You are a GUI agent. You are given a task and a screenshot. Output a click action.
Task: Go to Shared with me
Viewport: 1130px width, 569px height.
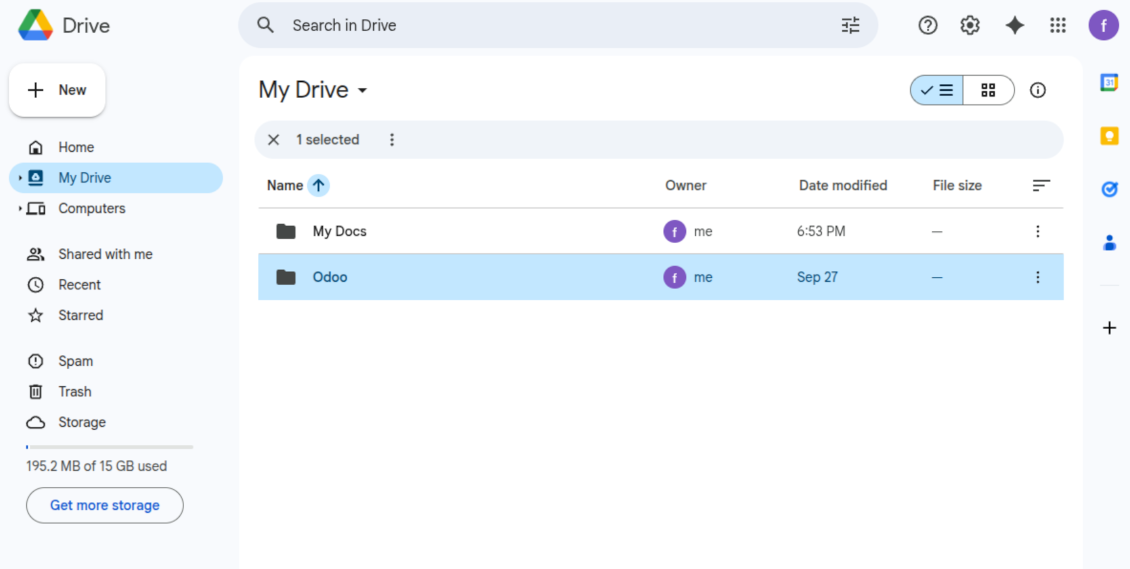coord(105,254)
